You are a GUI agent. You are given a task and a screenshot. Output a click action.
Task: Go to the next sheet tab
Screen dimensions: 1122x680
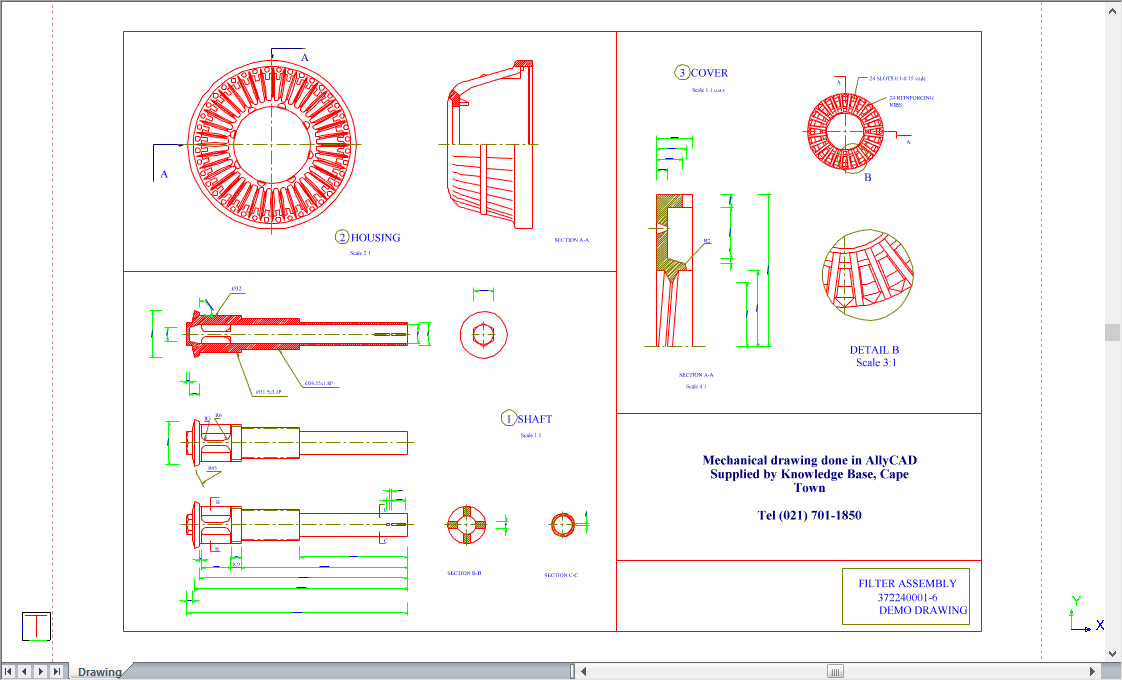(x=41, y=671)
